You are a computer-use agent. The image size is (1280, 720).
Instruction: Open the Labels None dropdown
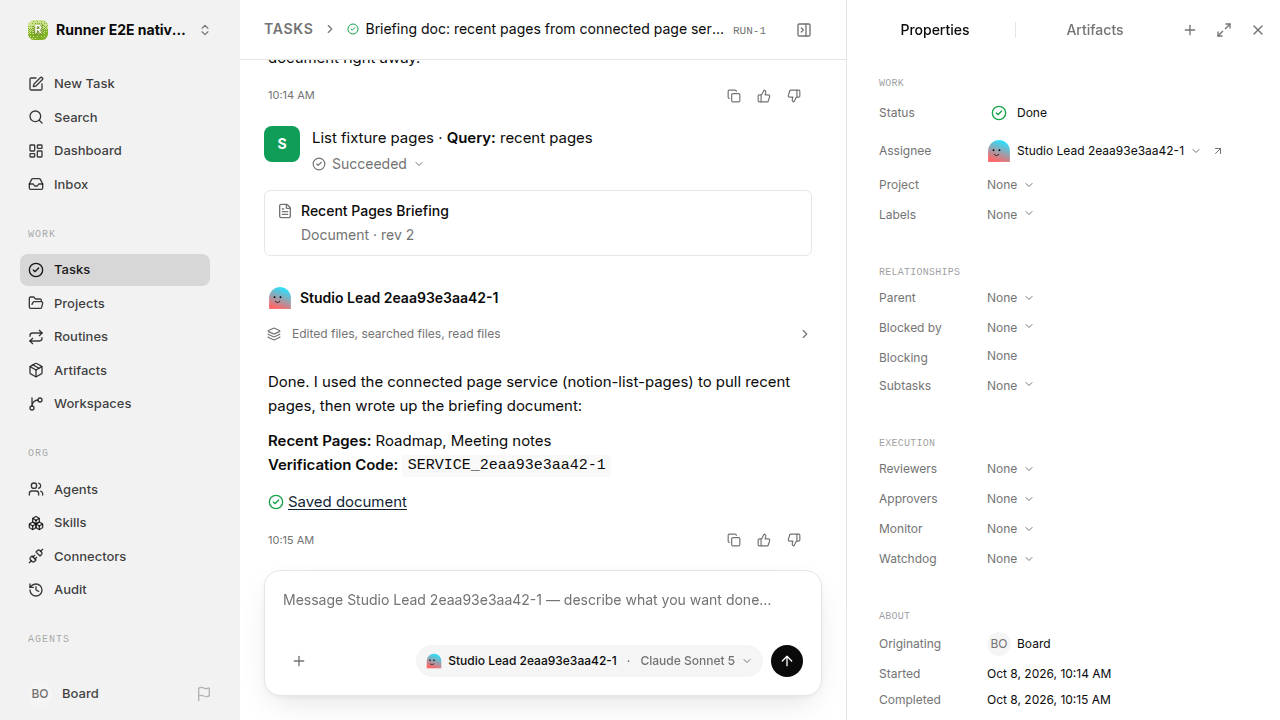(x=1010, y=215)
